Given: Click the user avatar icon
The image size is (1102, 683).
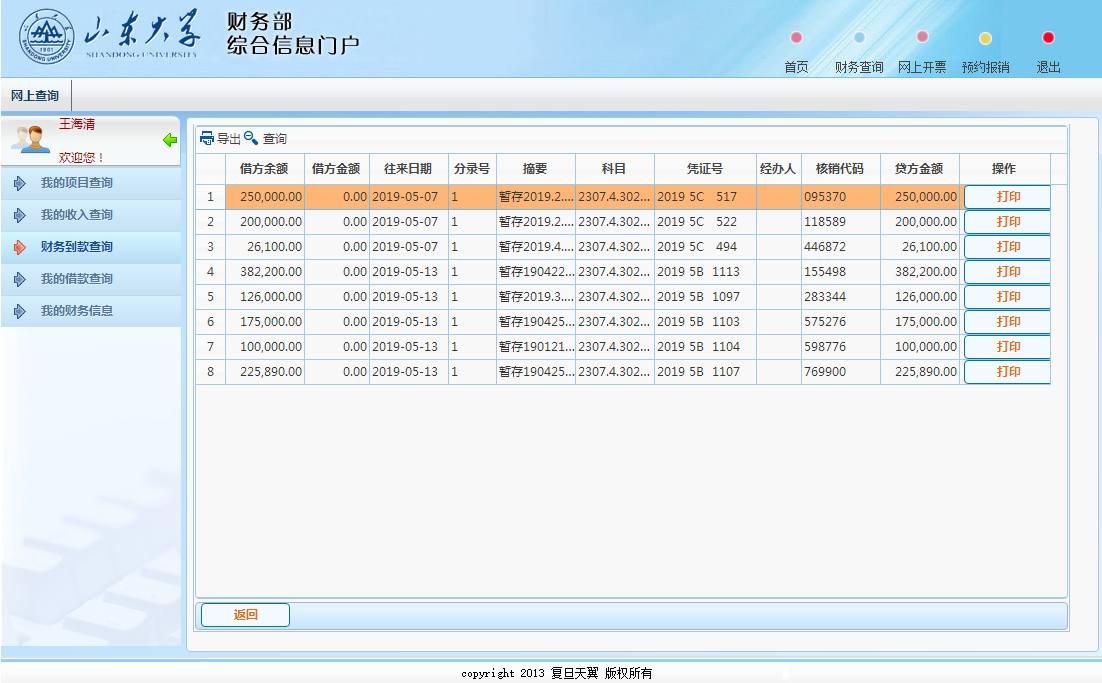Looking at the screenshot, I should tap(32, 139).
